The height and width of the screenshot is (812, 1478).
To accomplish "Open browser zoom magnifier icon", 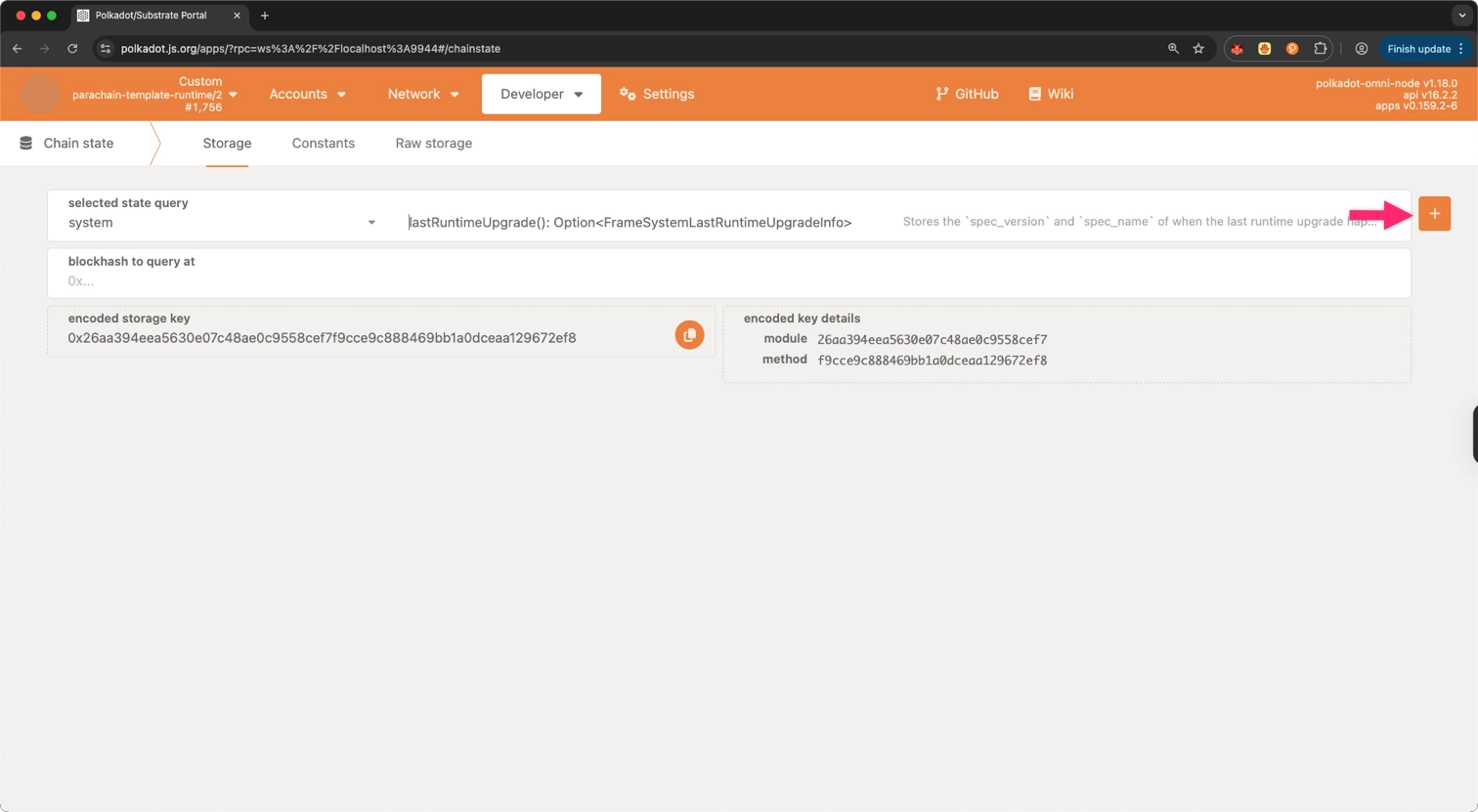I will 1173,48.
